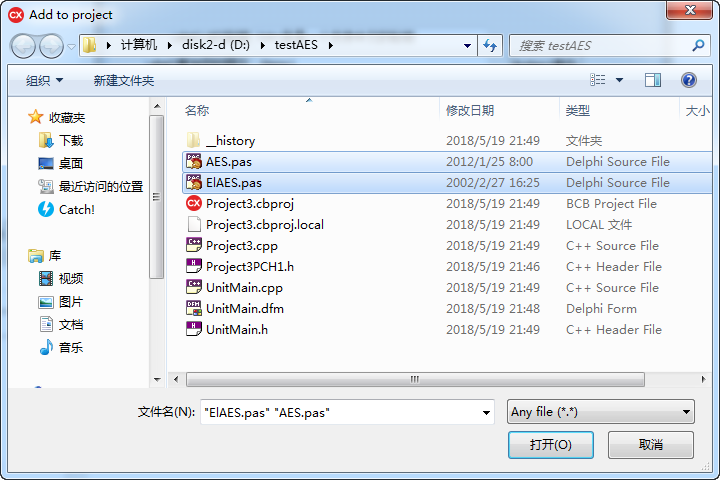Click the Project3PCH1.h header file icon
This screenshot has width=720, height=480.
pos(194,266)
